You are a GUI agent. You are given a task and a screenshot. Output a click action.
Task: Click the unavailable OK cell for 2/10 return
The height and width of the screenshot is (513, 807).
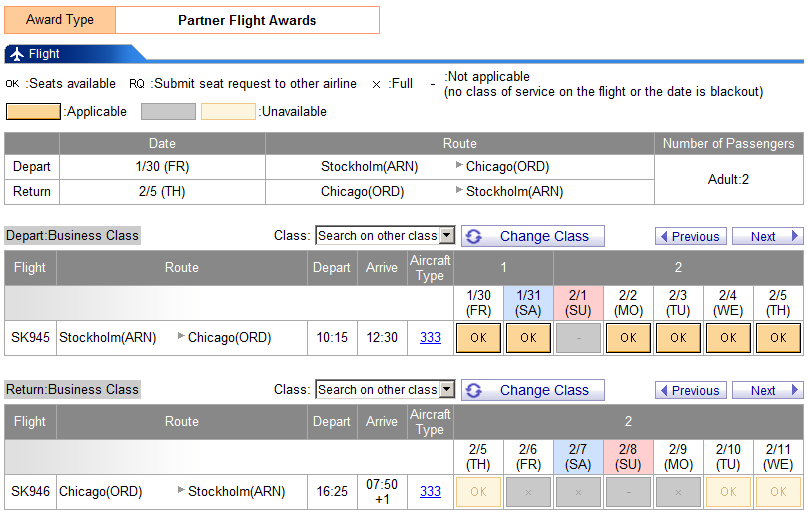(x=728, y=492)
